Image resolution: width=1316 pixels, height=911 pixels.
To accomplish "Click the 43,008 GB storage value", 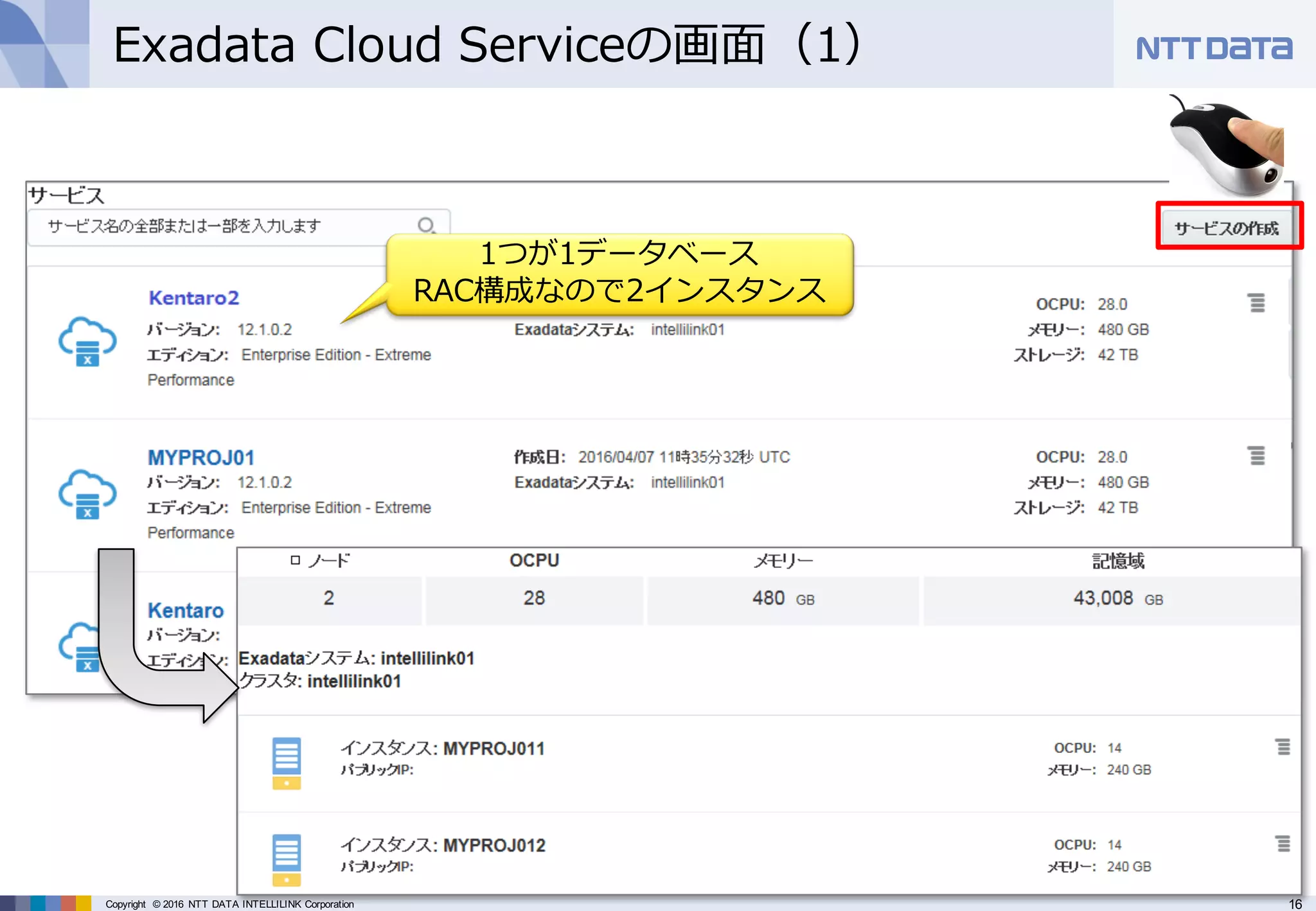I will (x=1118, y=599).
